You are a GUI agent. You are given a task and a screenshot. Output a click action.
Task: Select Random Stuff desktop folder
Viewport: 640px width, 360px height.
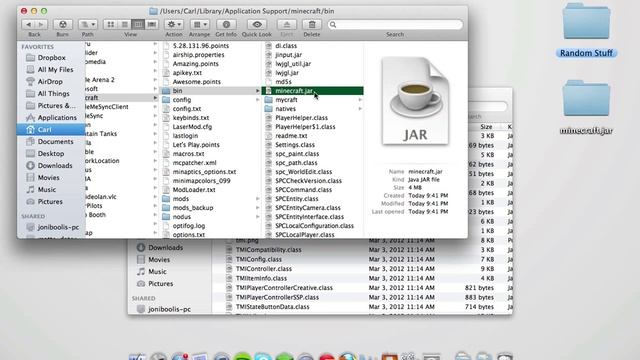click(586, 30)
